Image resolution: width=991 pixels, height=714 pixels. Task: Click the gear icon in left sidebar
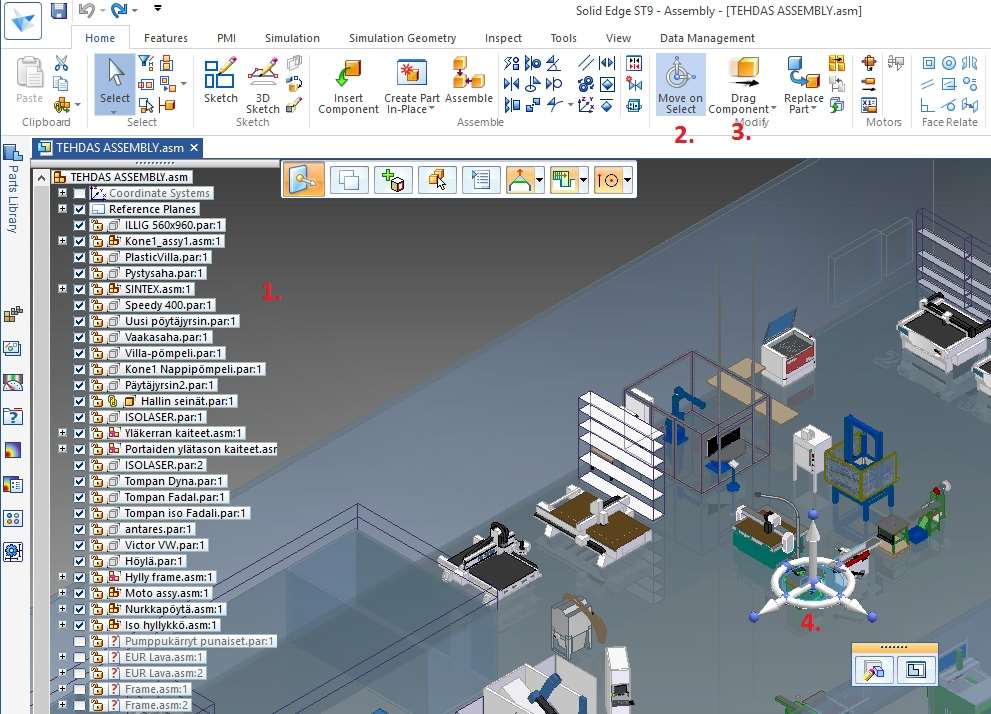point(13,552)
